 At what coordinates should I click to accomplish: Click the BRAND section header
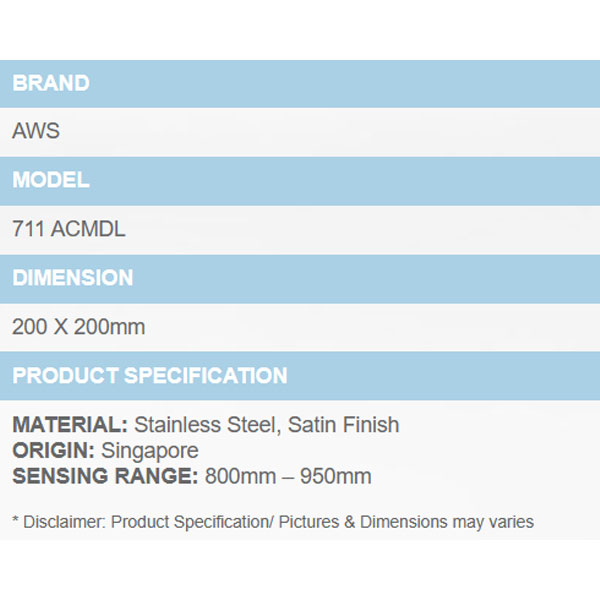pyautogui.click(x=51, y=83)
